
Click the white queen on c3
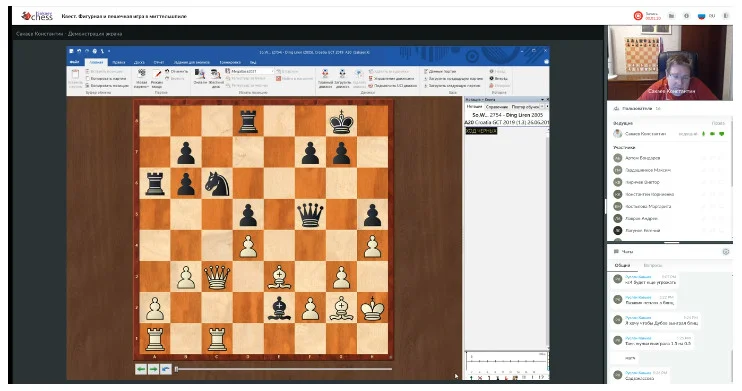tap(217, 277)
